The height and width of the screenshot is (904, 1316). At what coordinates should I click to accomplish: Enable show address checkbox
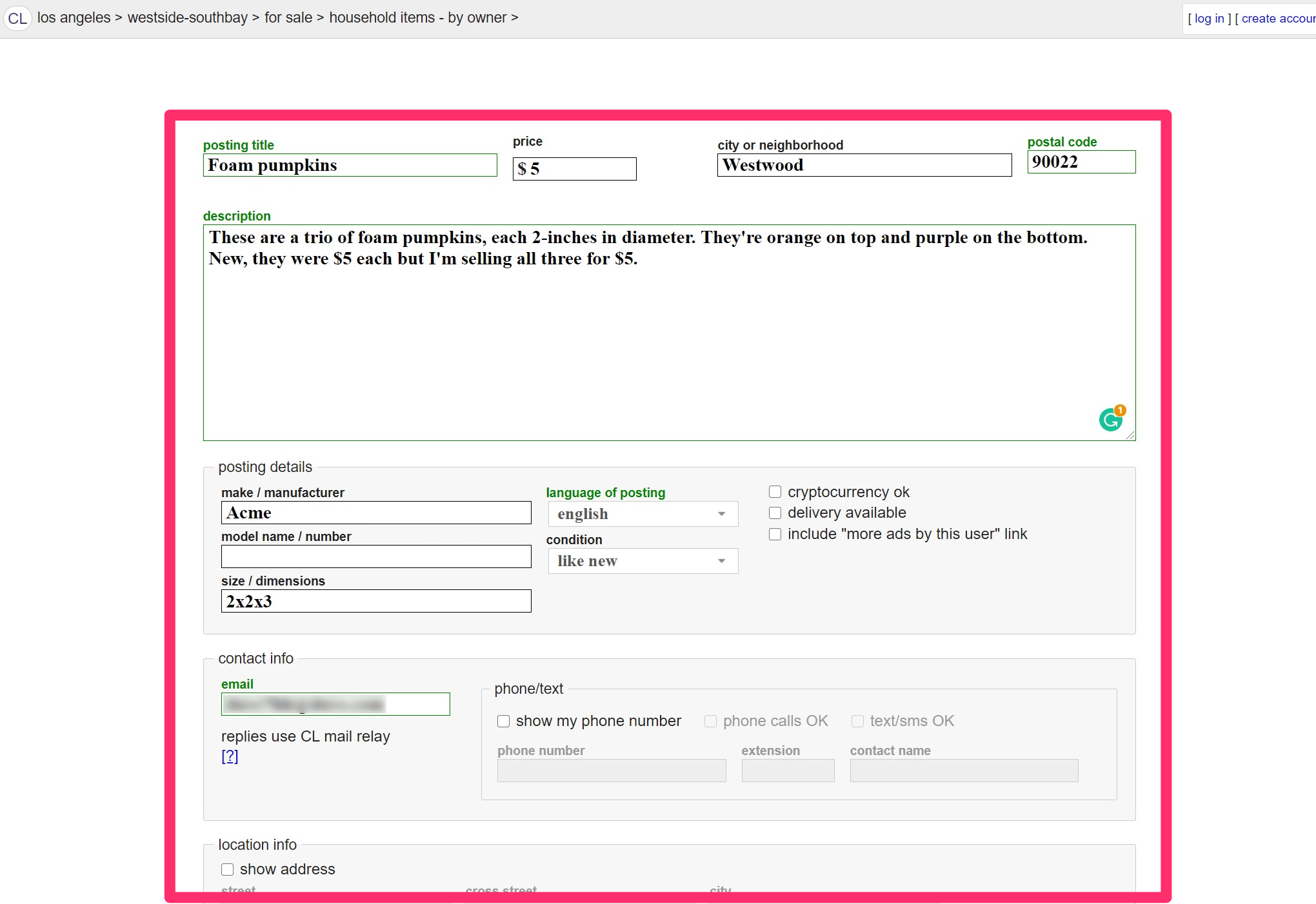(228, 869)
